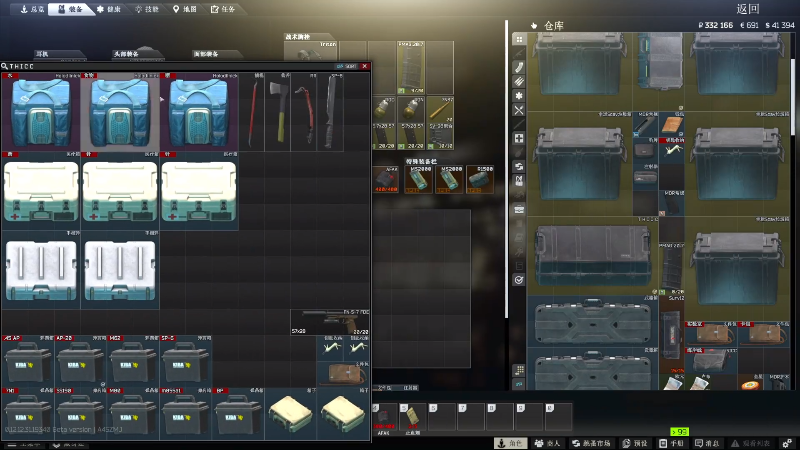Click the dollar balance $ 41 394
This screenshot has height=450, width=800.
780,25
